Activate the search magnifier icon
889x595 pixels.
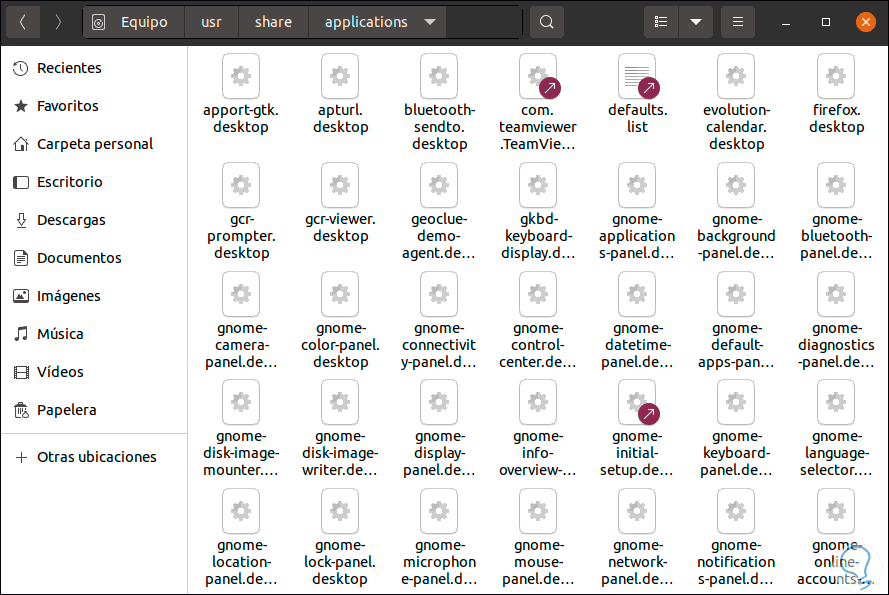click(546, 20)
